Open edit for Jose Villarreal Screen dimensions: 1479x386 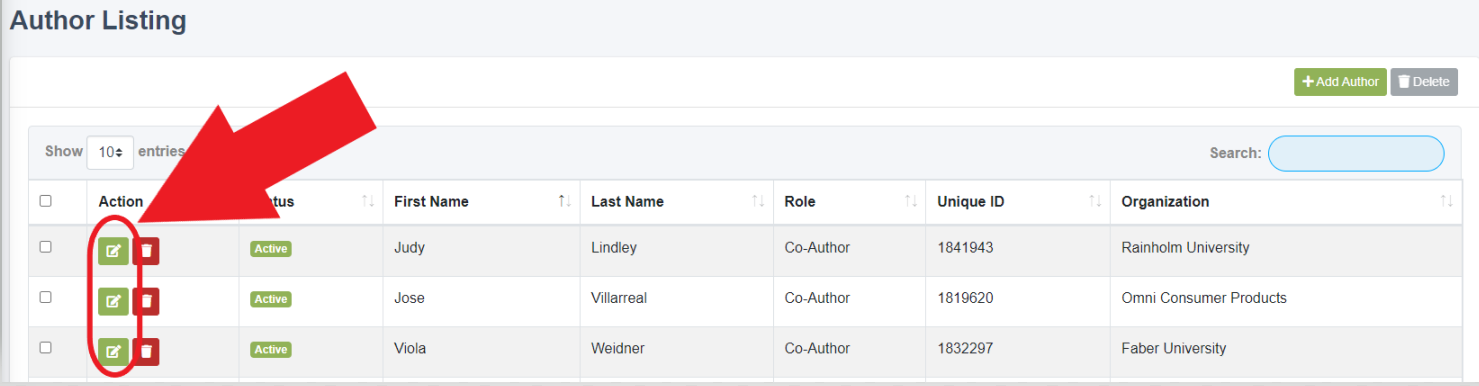(x=113, y=301)
